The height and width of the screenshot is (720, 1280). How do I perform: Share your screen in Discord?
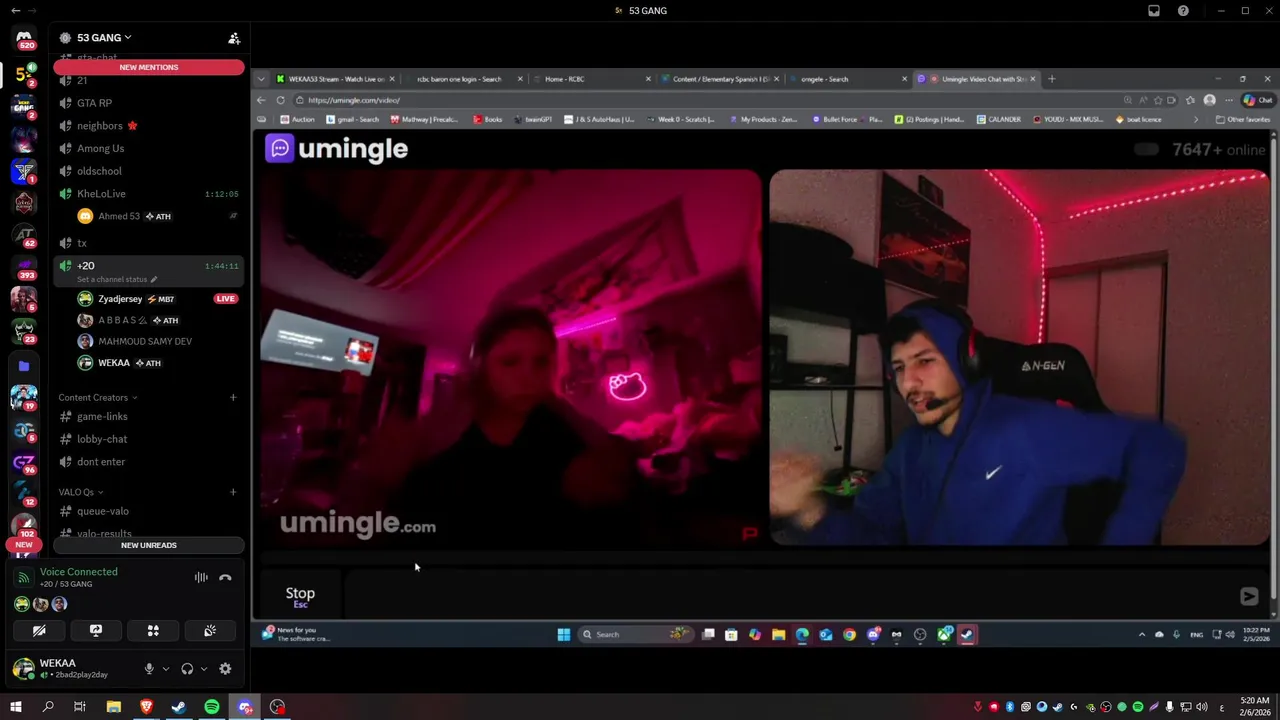point(96,631)
